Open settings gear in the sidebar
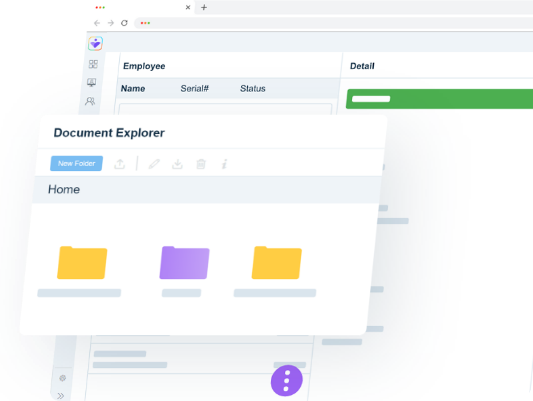533x401 pixels. (x=63, y=378)
